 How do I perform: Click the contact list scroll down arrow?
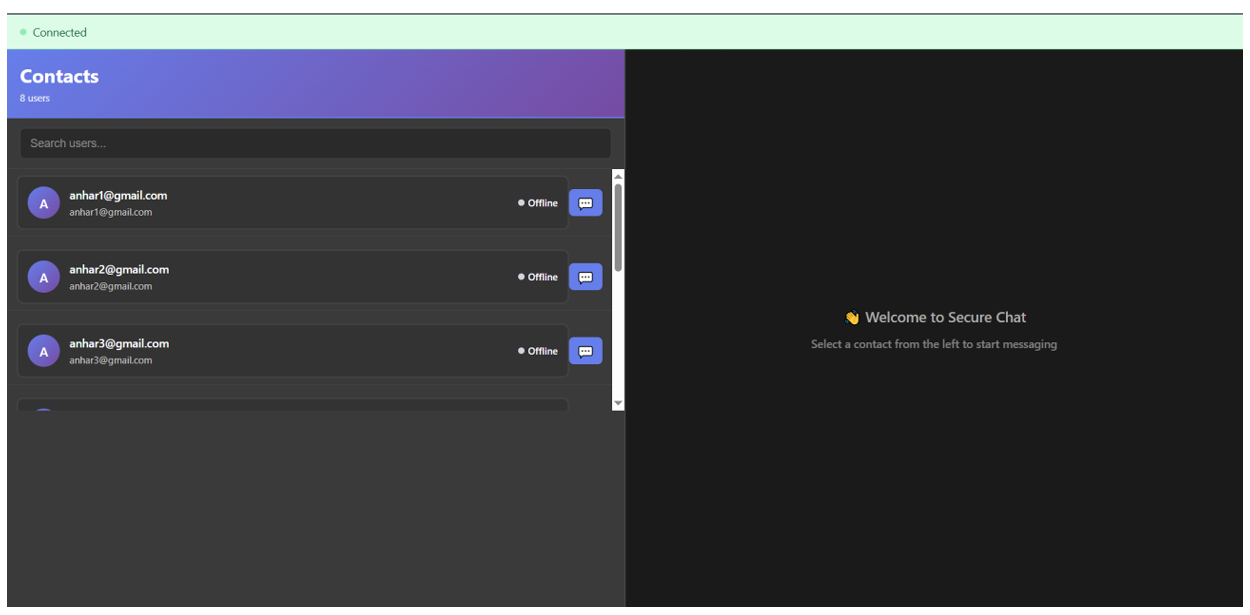click(618, 403)
